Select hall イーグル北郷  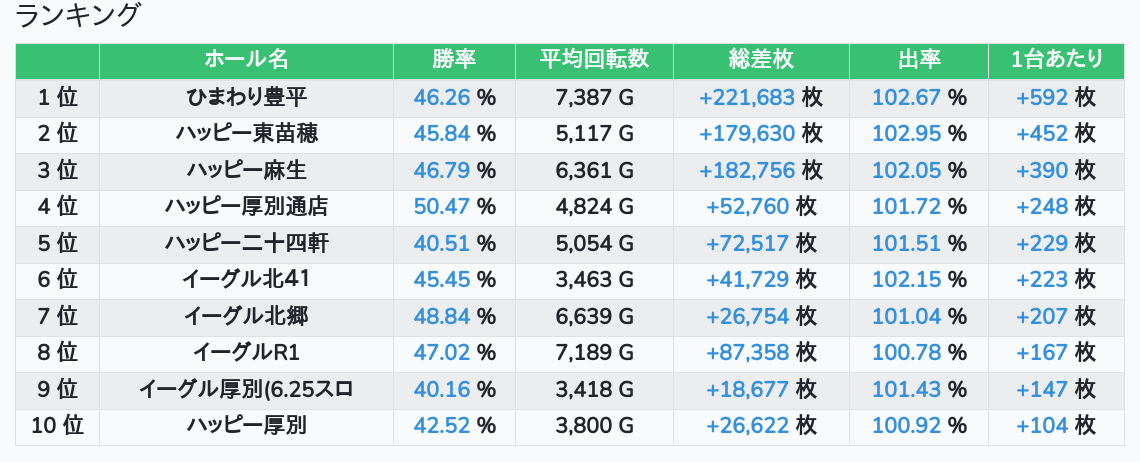[246, 317]
